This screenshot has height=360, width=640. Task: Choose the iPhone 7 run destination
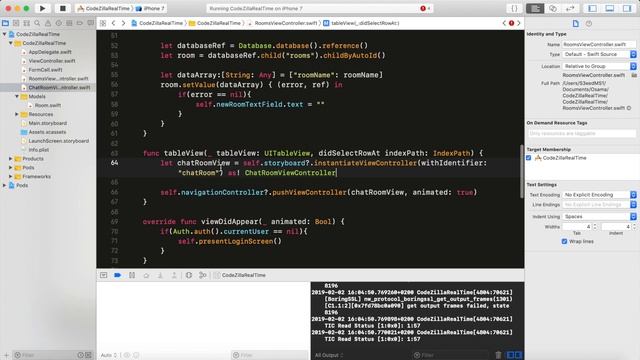(x=150, y=8)
